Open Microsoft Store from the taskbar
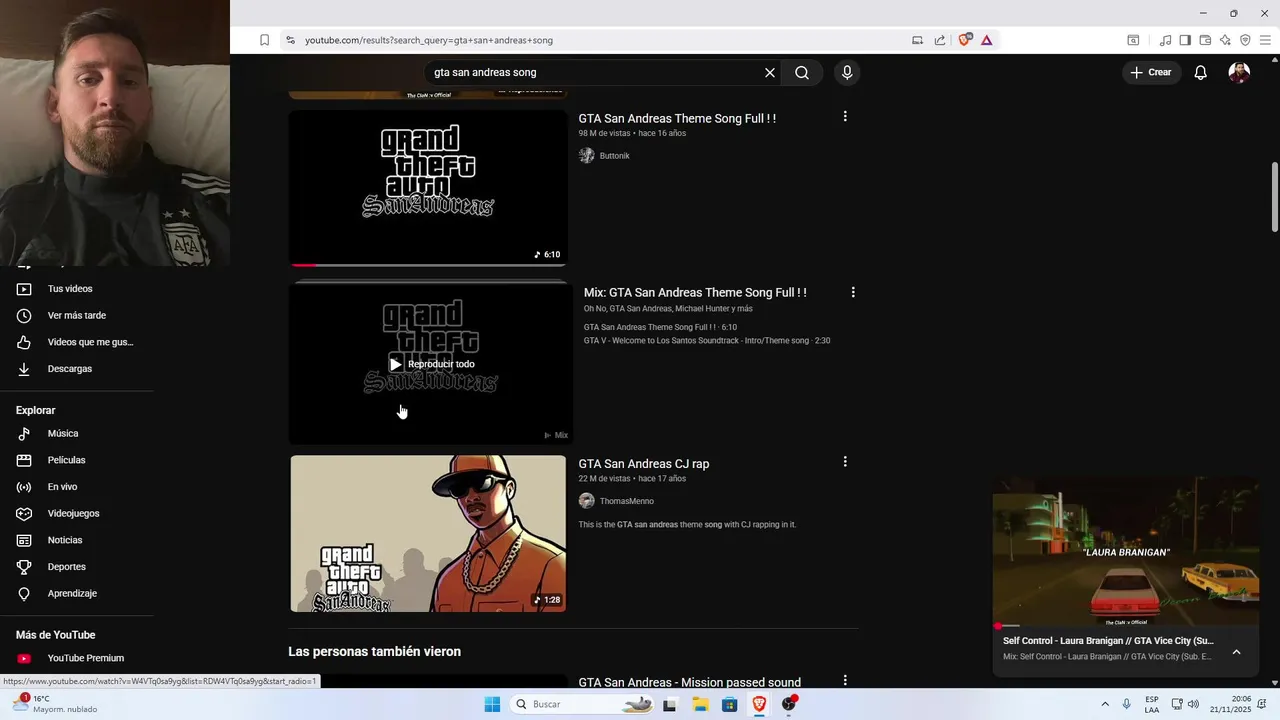Screen dimensions: 1280x720 click(x=729, y=704)
